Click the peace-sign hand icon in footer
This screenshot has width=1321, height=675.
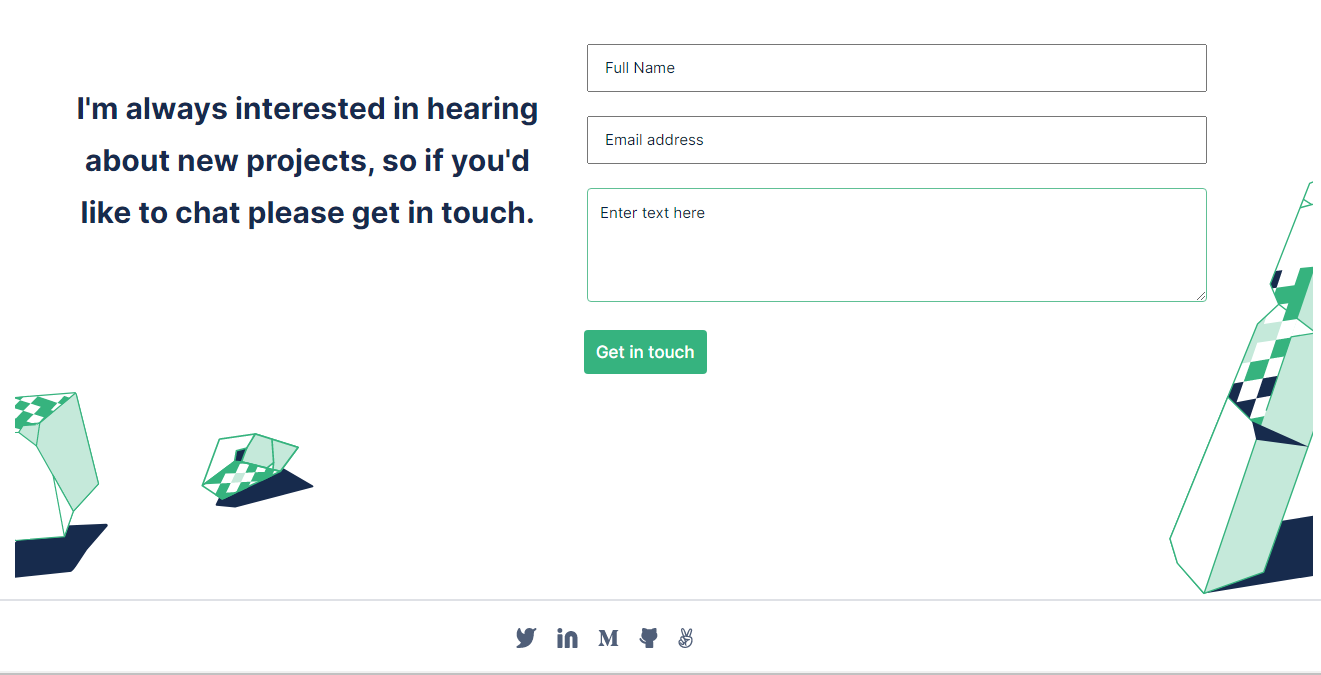pos(688,637)
